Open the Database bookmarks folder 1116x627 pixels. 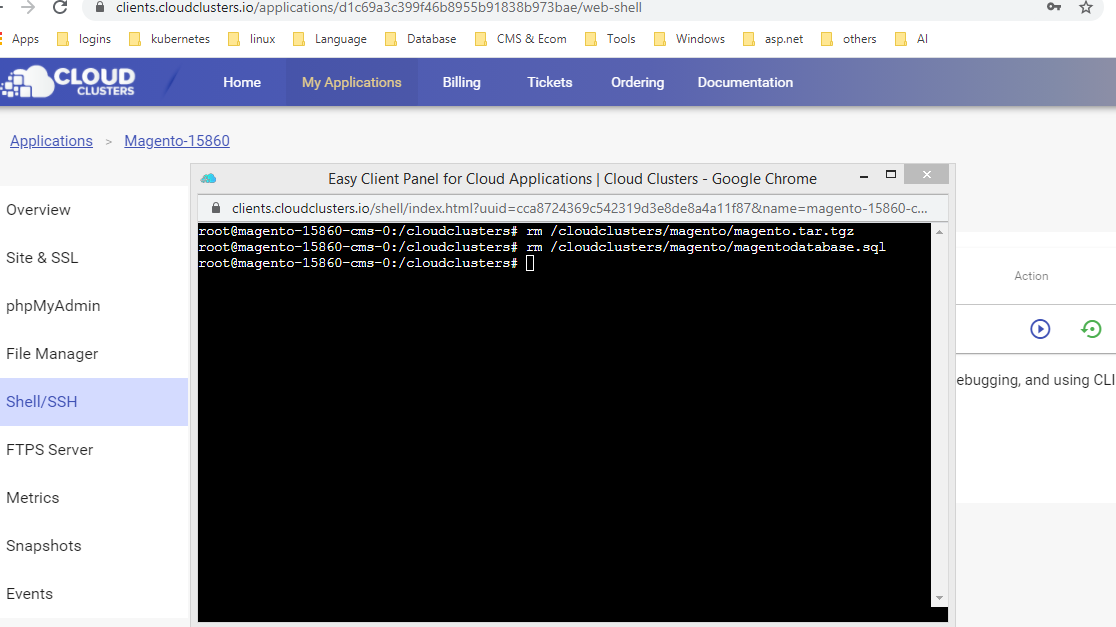coord(421,39)
